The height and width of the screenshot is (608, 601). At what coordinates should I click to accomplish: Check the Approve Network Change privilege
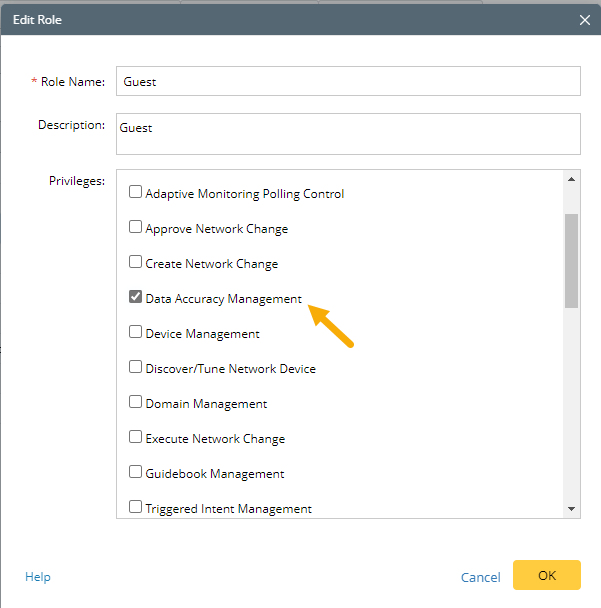point(135,228)
